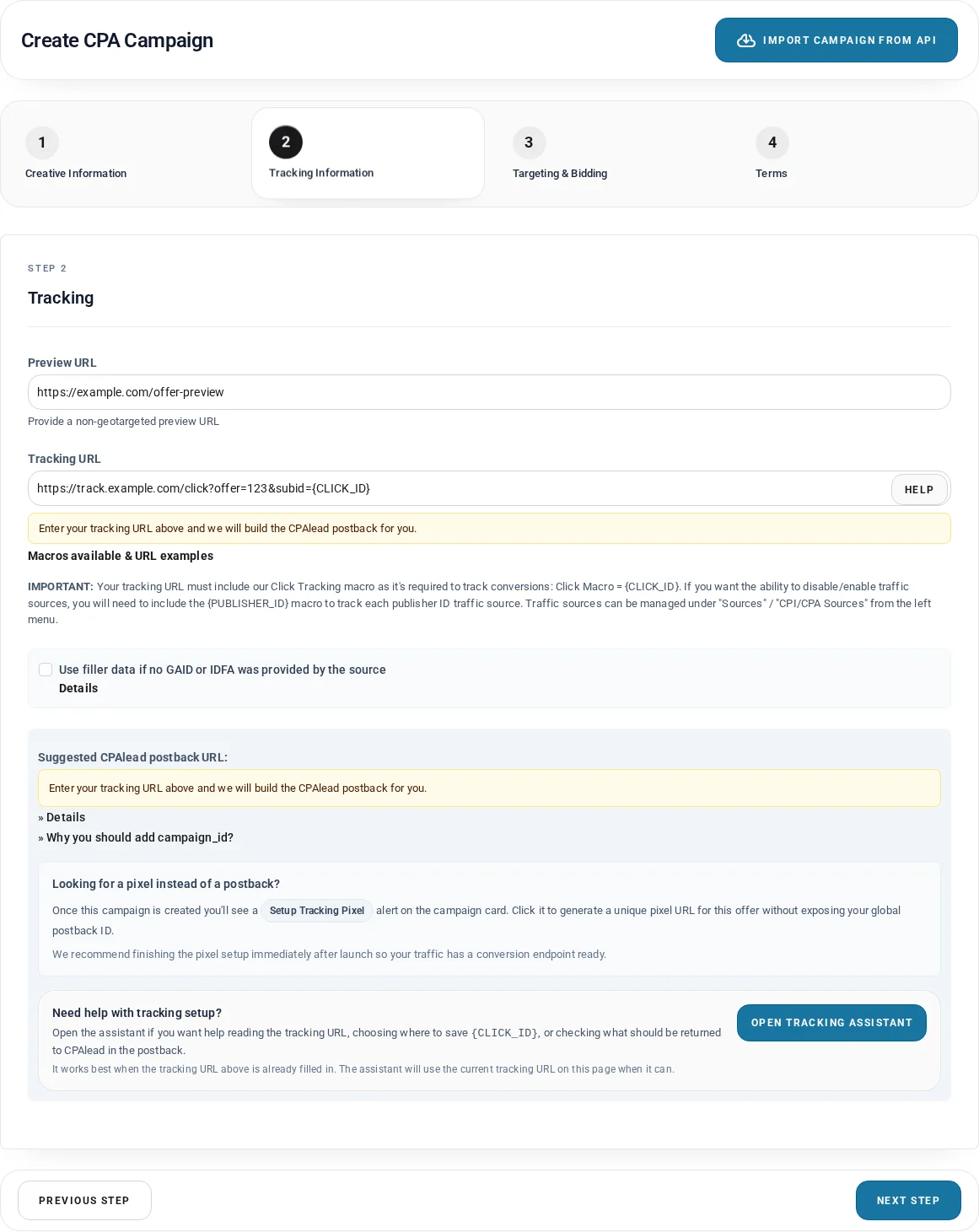The width and height of the screenshot is (979, 1232).
Task: Open HELP for the Tracking URL
Action: (919, 489)
